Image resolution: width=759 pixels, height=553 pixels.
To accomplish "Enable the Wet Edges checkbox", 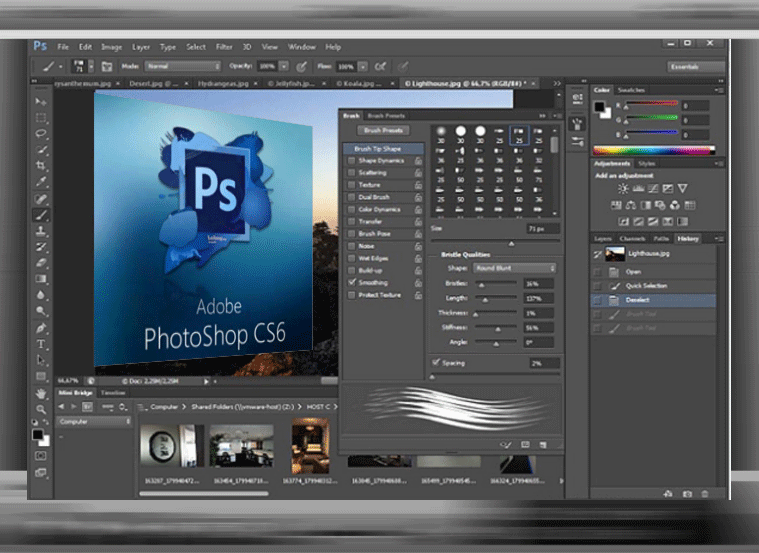I will coord(352,258).
